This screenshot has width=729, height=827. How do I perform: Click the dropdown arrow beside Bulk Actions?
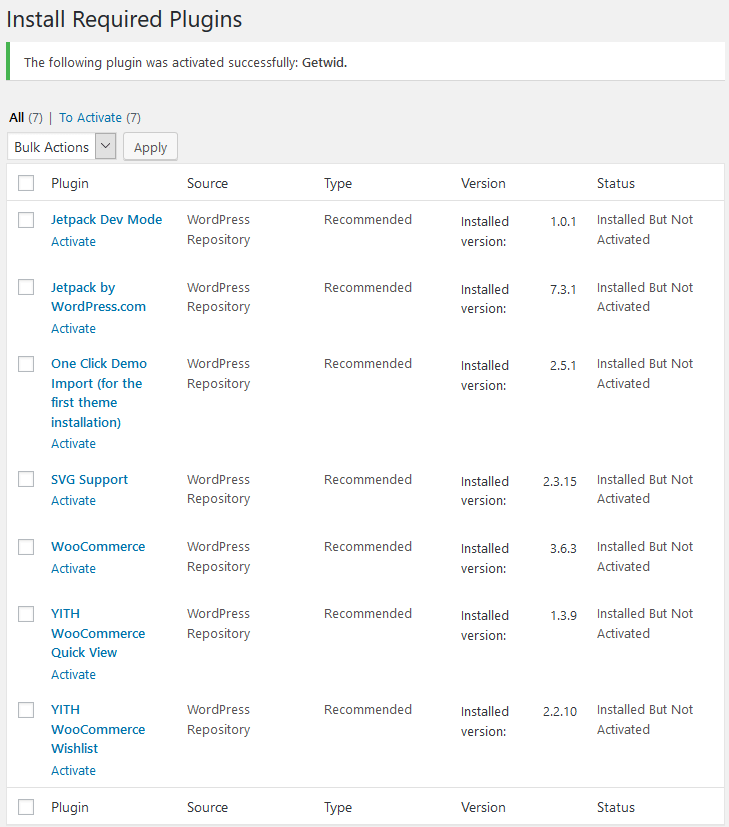tap(105, 146)
